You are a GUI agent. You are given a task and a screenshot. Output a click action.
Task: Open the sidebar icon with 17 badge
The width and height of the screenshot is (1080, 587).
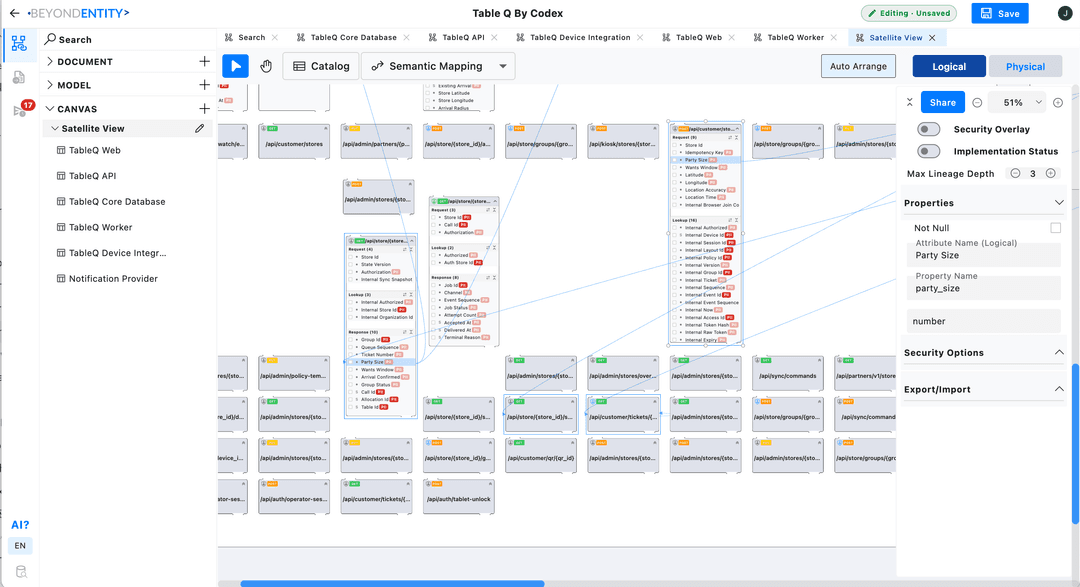coord(21,110)
